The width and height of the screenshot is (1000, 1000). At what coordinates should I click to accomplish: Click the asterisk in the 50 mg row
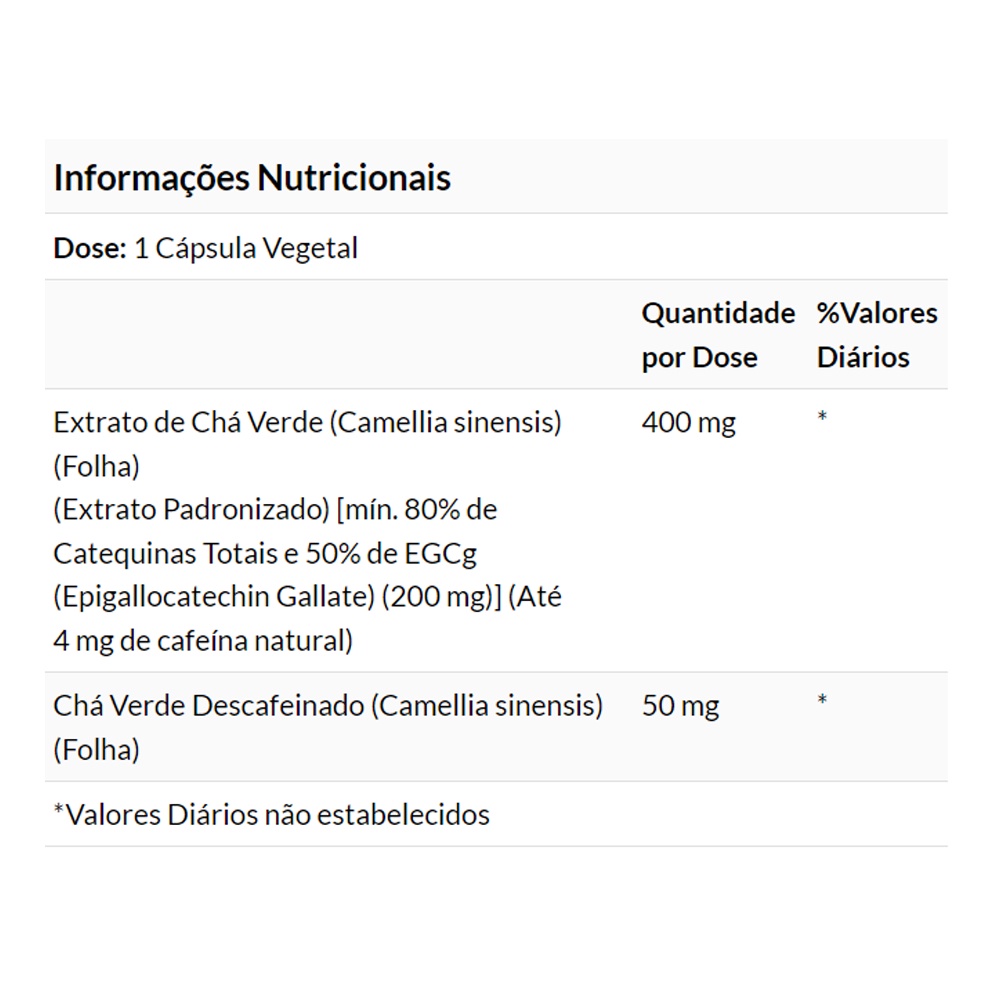(x=822, y=700)
